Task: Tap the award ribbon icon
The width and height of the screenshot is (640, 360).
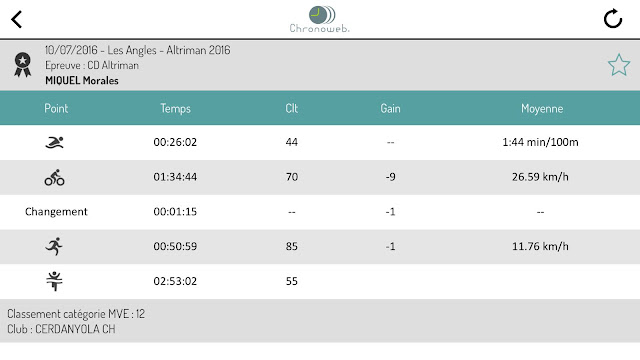Action: pyautogui.click(x=22, y=64)
